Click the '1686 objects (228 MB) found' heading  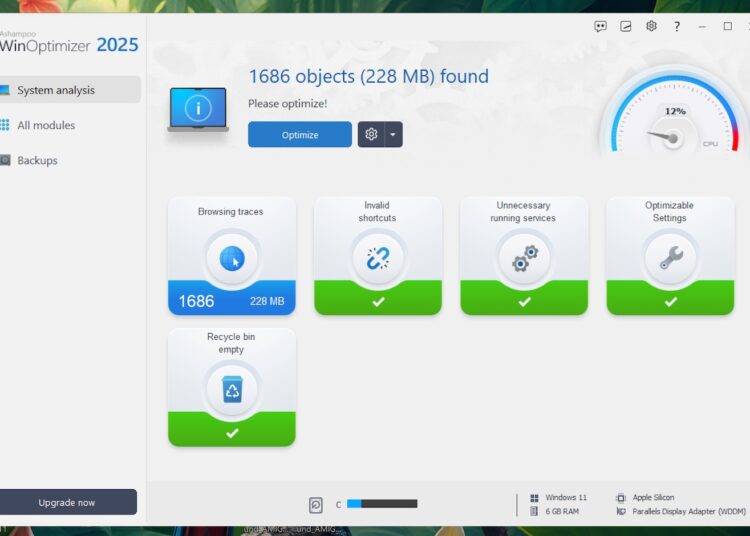[x=369, y=77]
